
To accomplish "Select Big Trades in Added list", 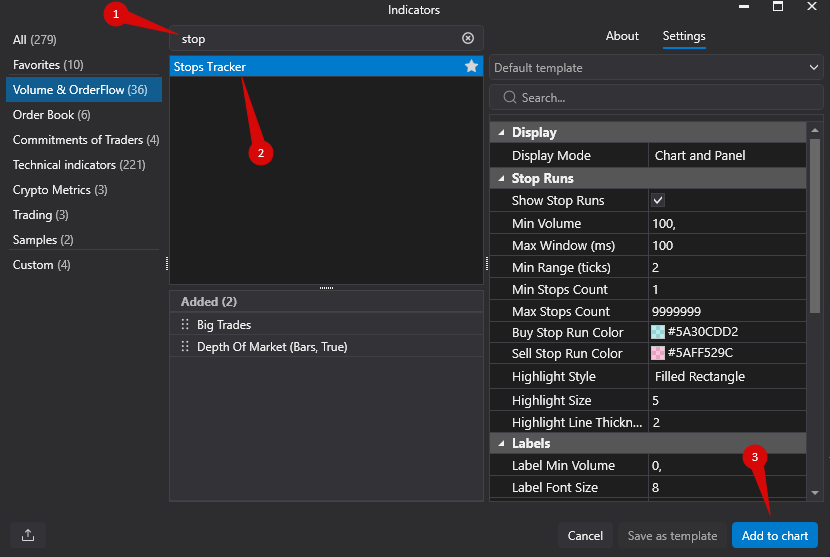I will (x=326, y=324).
